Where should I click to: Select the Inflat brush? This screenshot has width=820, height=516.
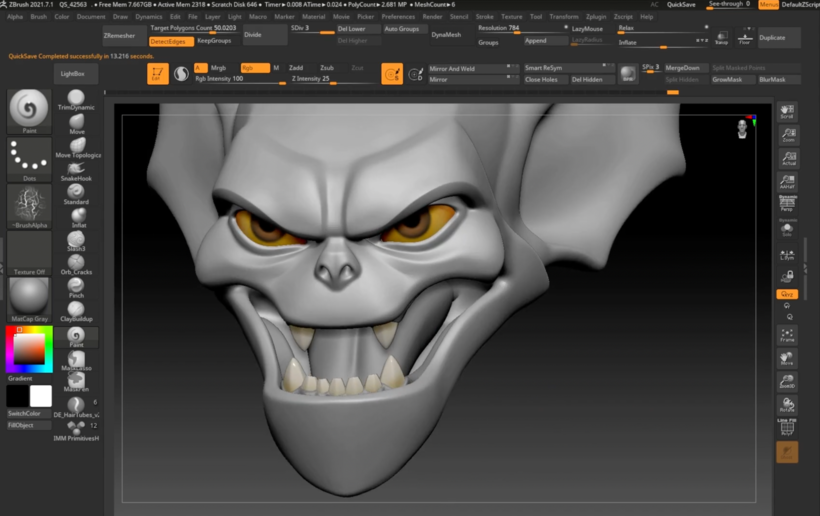[x=78, y=218]
